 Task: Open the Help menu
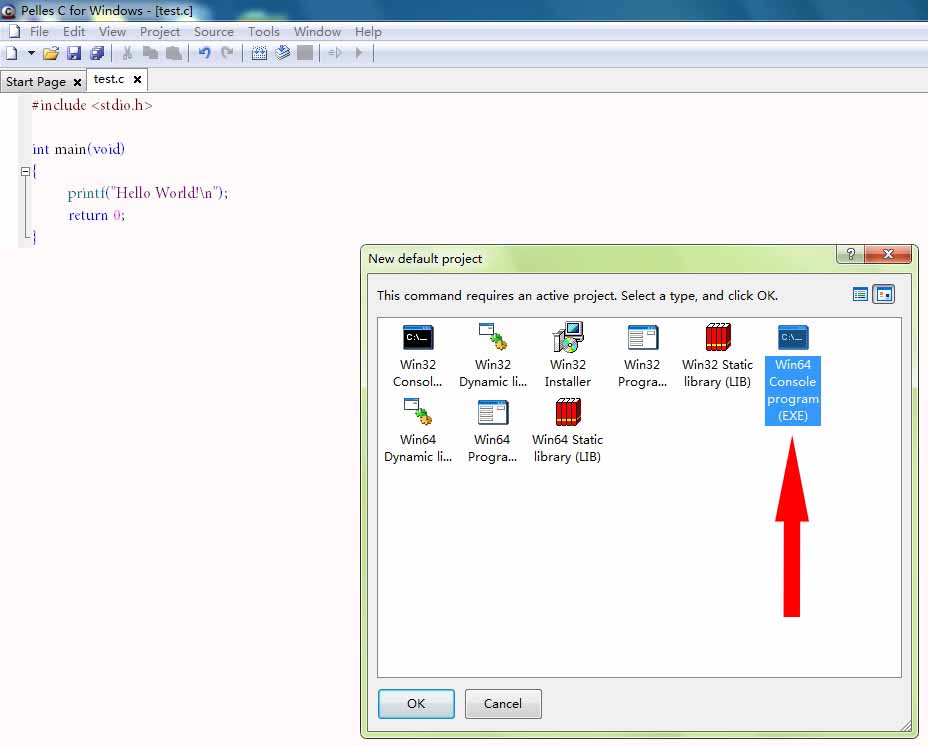click(x=368, y=31)
